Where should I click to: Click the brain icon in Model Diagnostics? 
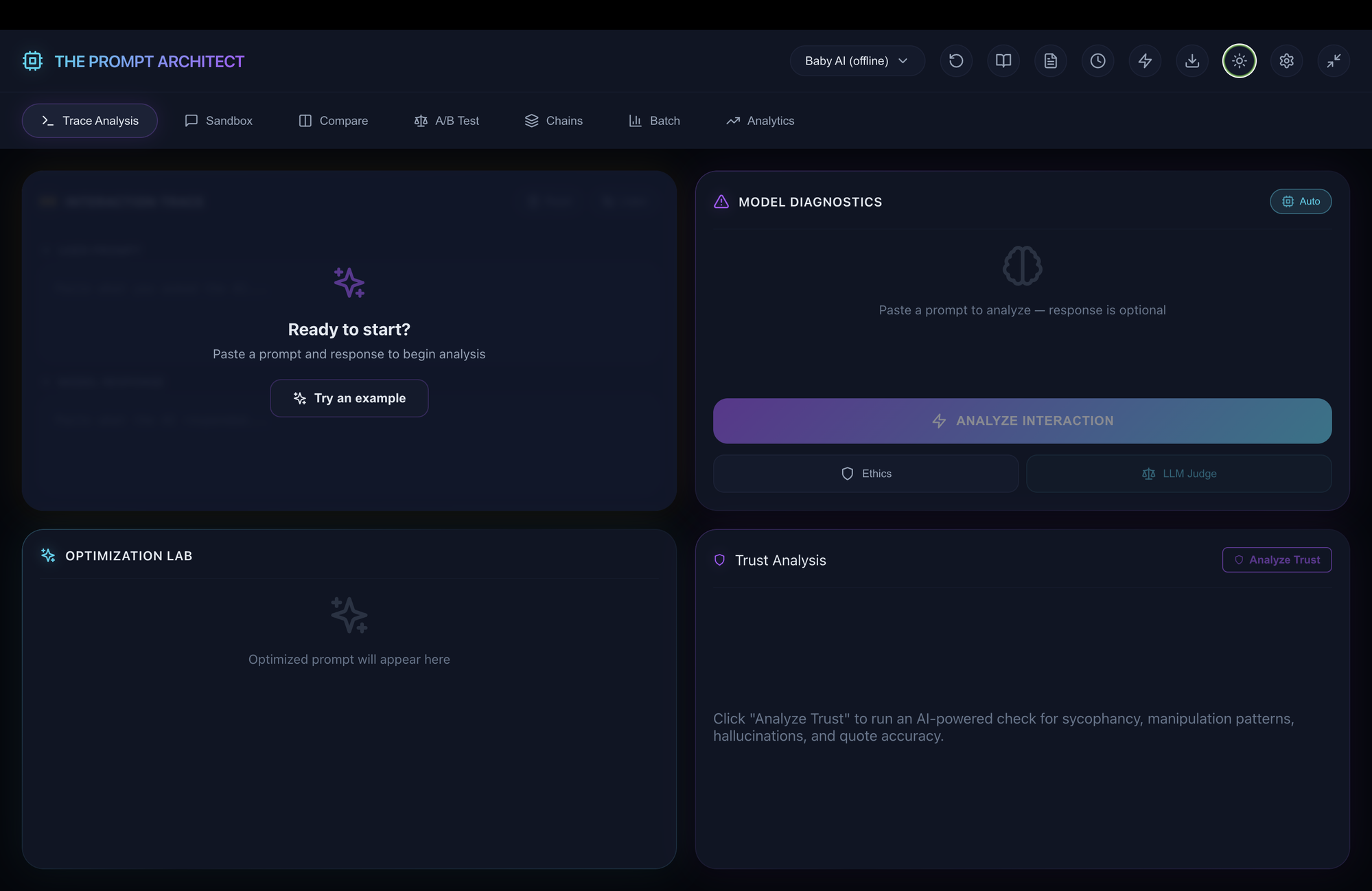(1023, 266)
